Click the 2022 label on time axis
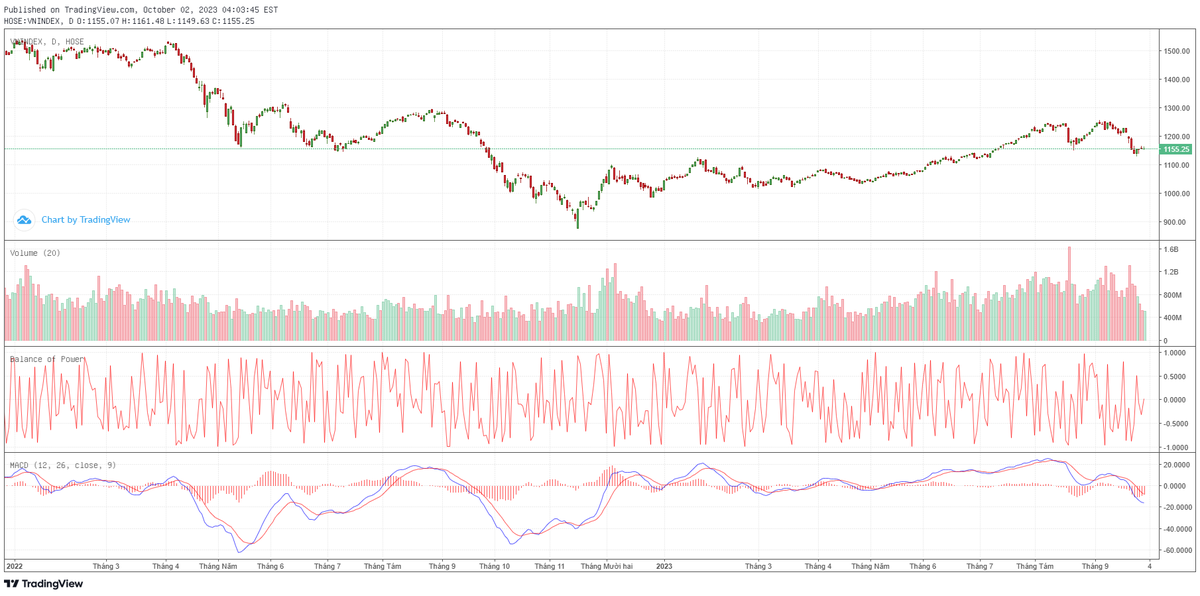The image size is (1200, 596). [x=15, y=566]
